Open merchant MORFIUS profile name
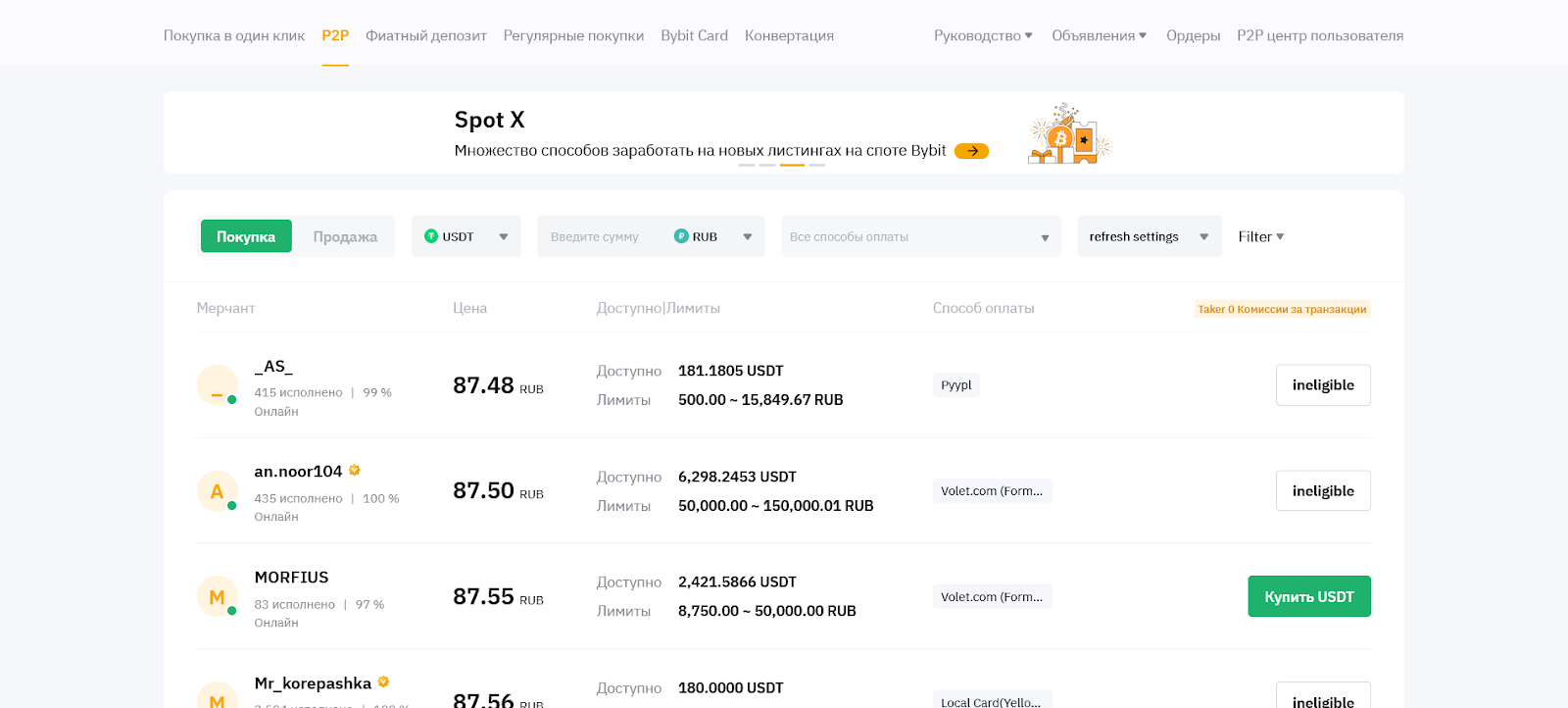The image size is (1568, 708). (291, 578)
